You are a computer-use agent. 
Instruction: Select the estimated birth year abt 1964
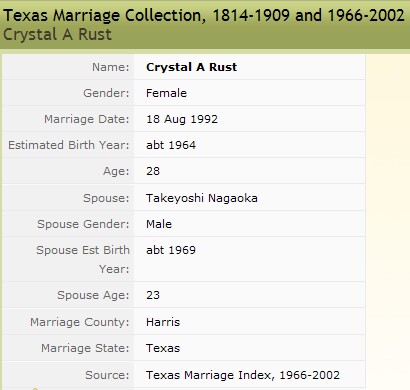pyautogui.click(x=171, y=145)
